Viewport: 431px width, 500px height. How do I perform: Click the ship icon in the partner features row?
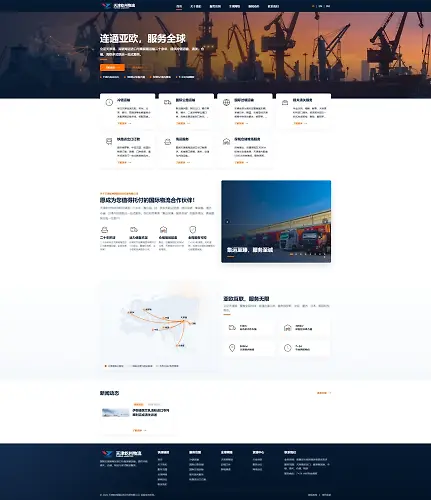tap(104, 230)
